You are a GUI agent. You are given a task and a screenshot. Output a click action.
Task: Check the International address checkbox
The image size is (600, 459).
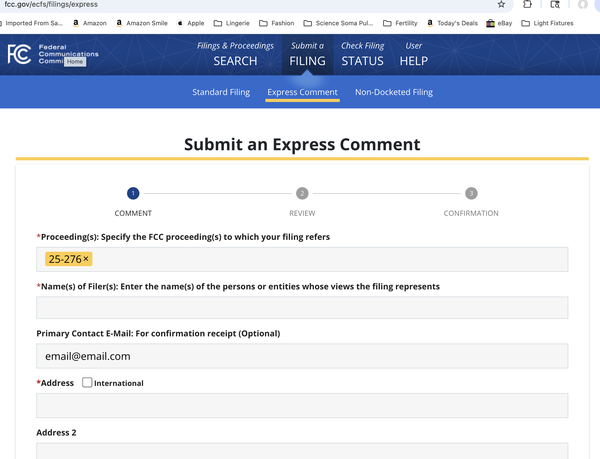tap(88, 383)
